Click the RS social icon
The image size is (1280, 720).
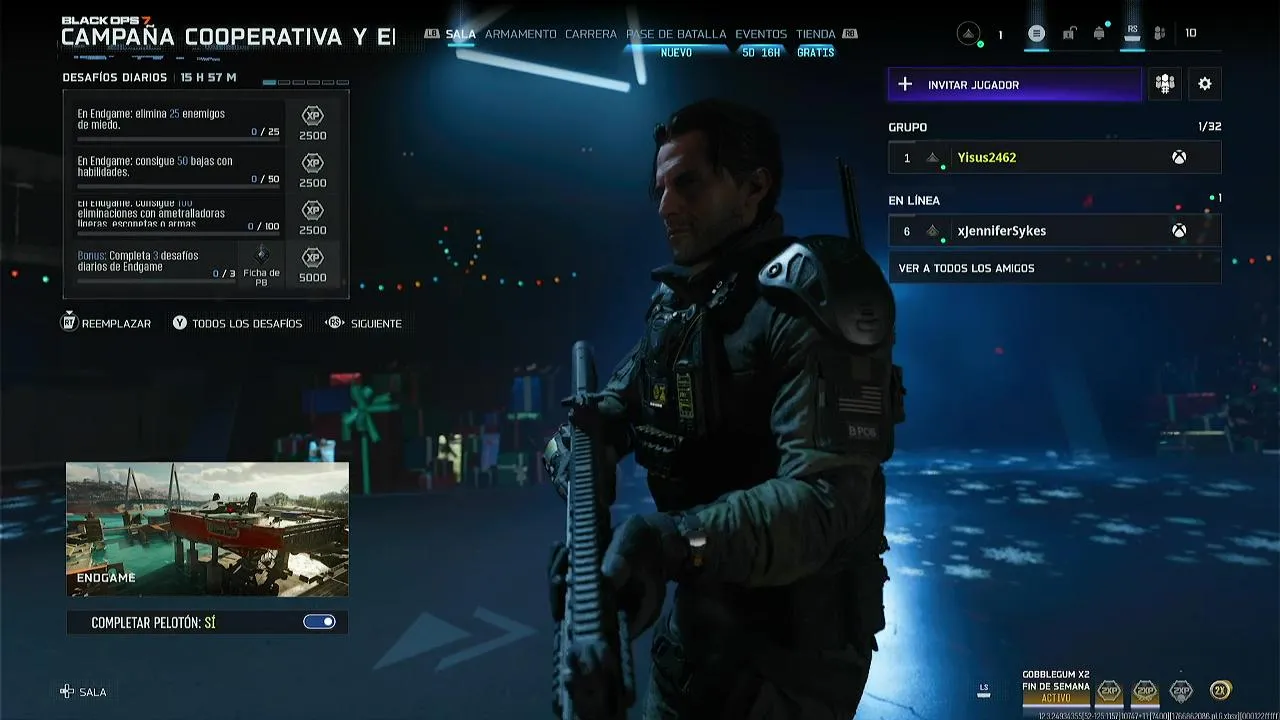(x=1132, y=33)
